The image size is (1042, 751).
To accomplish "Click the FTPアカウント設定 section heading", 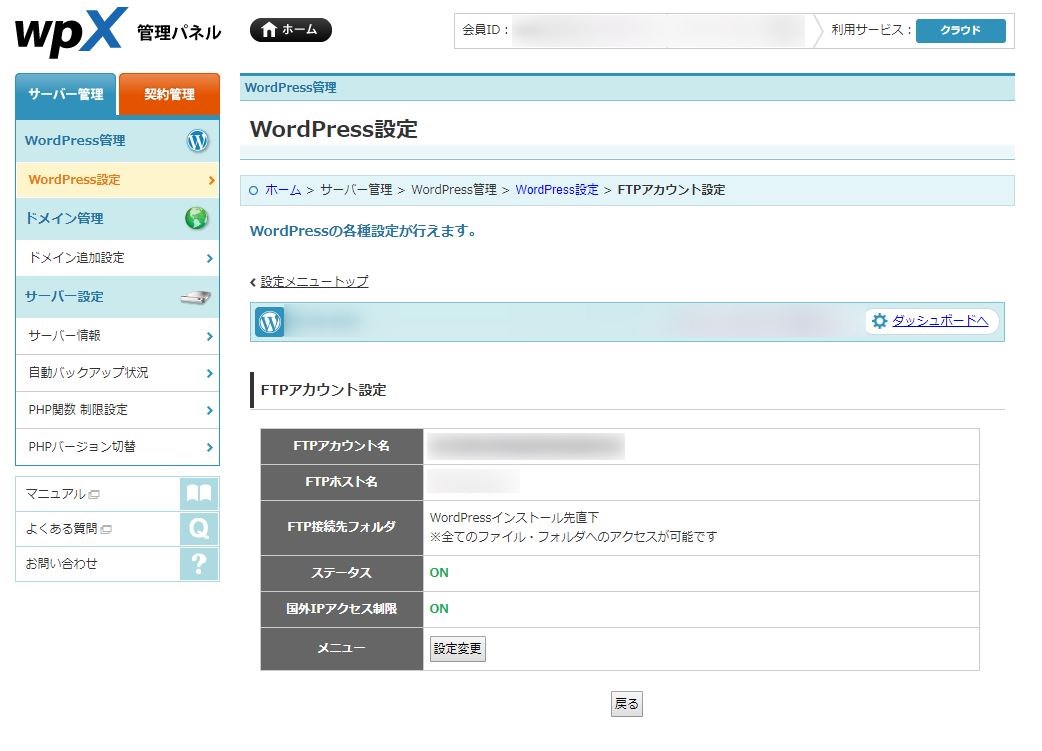I will point(323,390).
